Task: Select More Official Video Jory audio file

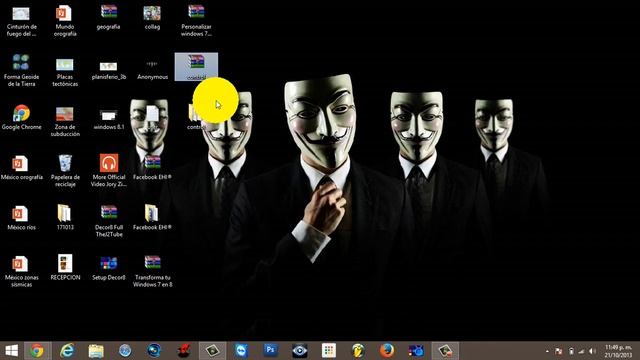Action: pos(109,171)
